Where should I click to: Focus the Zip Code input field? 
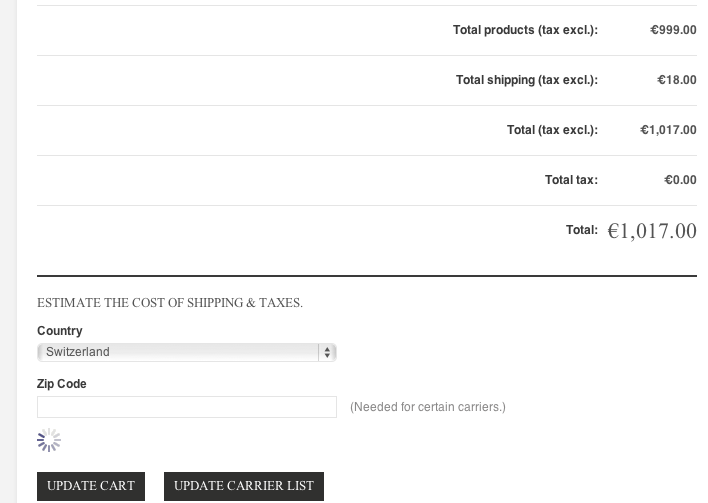click(187, 407)
